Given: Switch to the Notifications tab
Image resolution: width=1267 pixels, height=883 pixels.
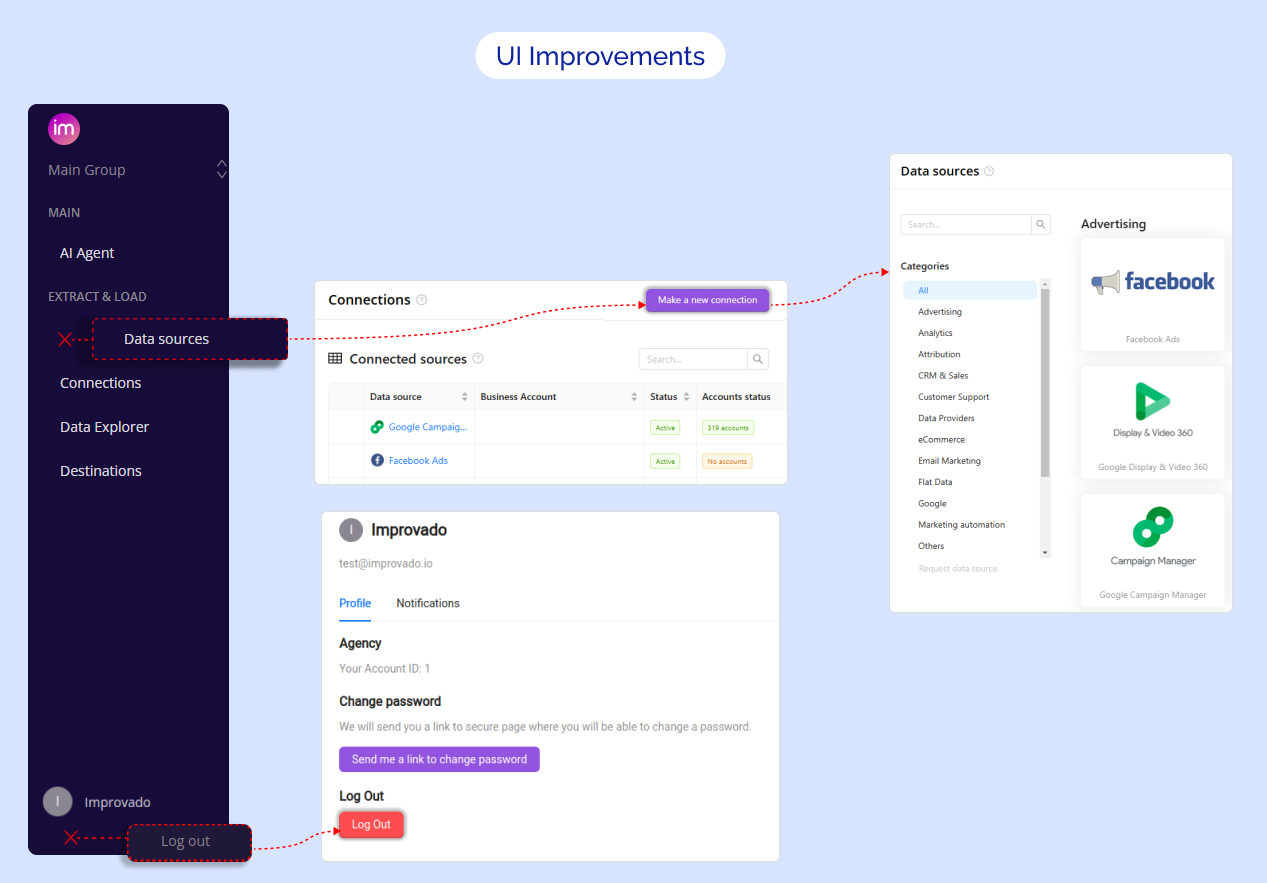Looking at the screenshot, I should click(x=428, y=603).
